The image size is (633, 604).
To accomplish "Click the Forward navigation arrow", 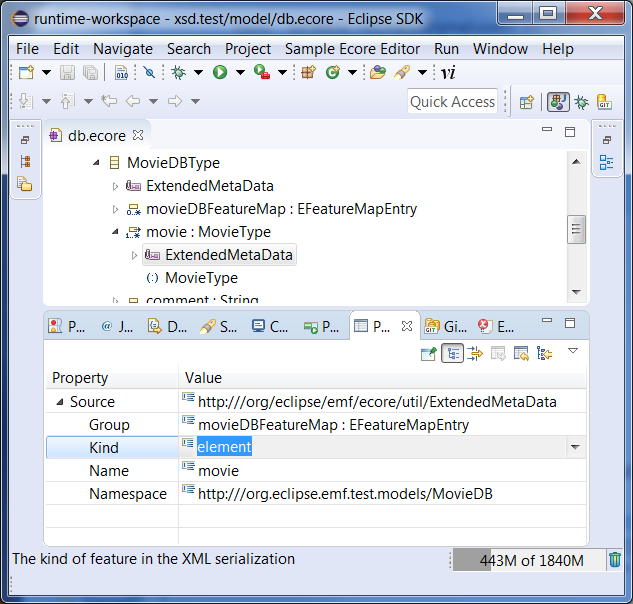I will pos(175,101).
